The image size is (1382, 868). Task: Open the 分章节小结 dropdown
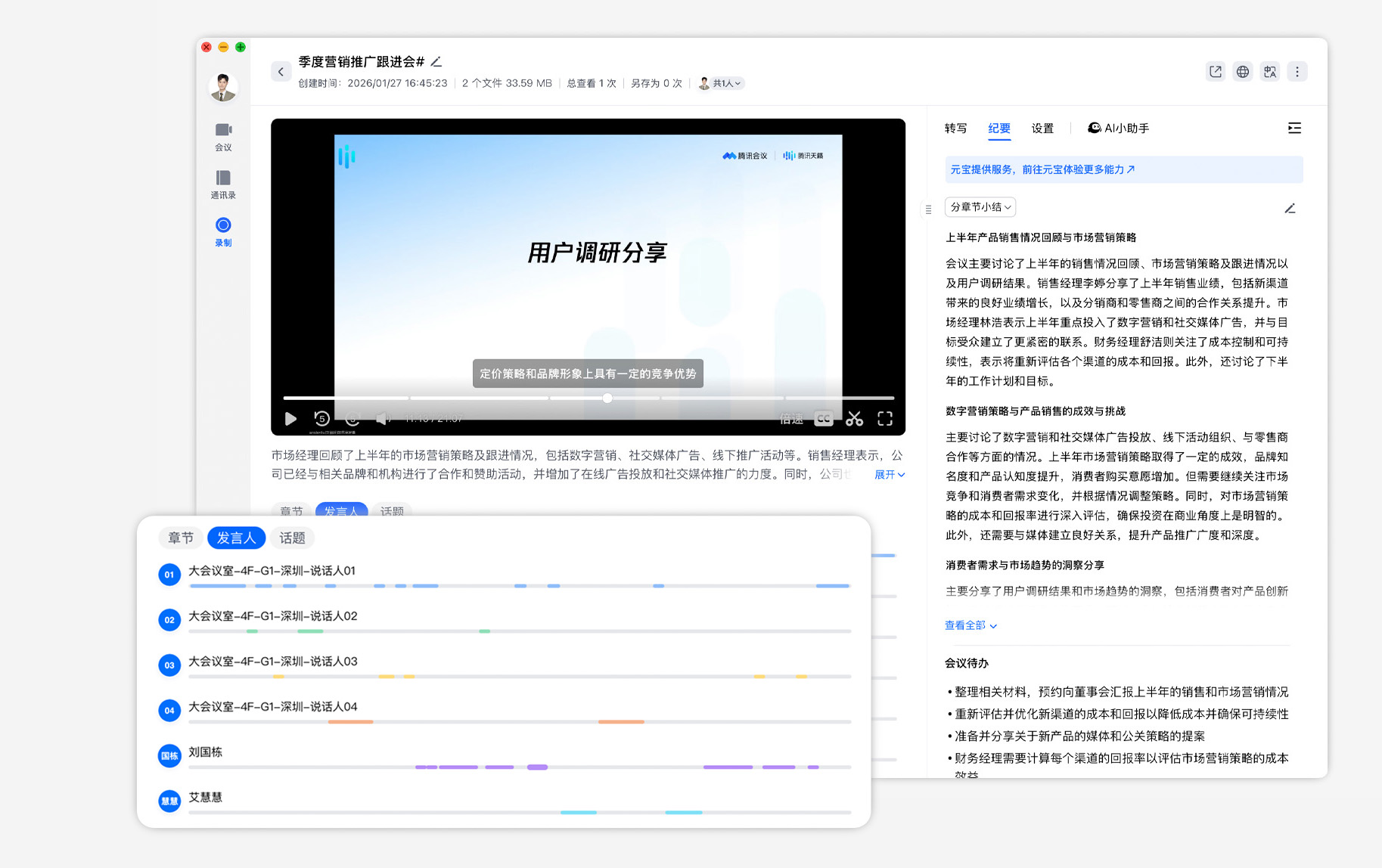tap(980, 207)
